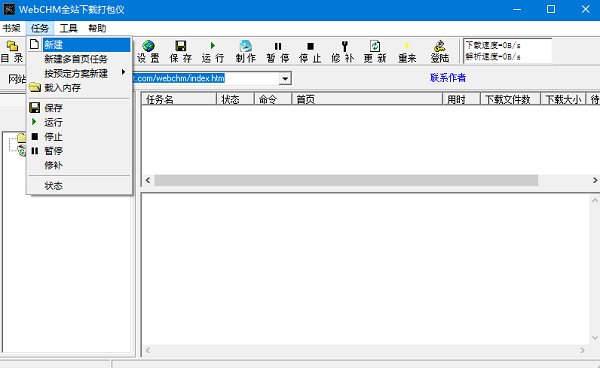Screen dimensions: 600x368
Task: Choose 运行 in the dropdown menu
Action: pos(79,122)
